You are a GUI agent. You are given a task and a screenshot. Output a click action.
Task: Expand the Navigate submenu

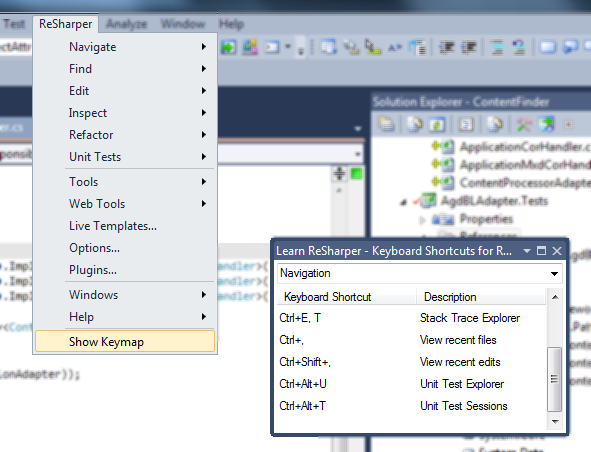tap(125, 47)
